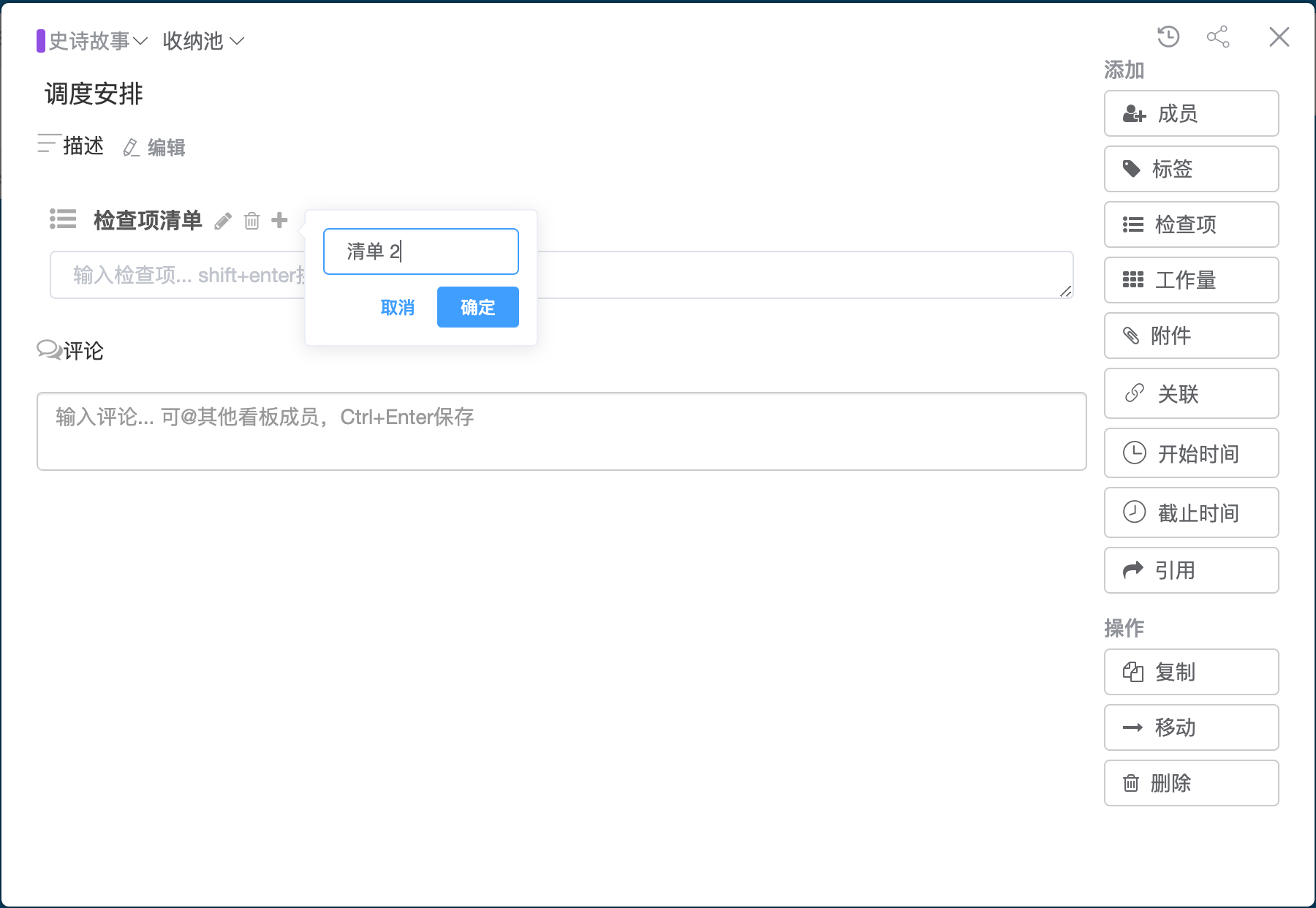Open the activity history clock icon
This screenshot has width=1316, height=908.
pyautogui.click(x=1168, y=37)
